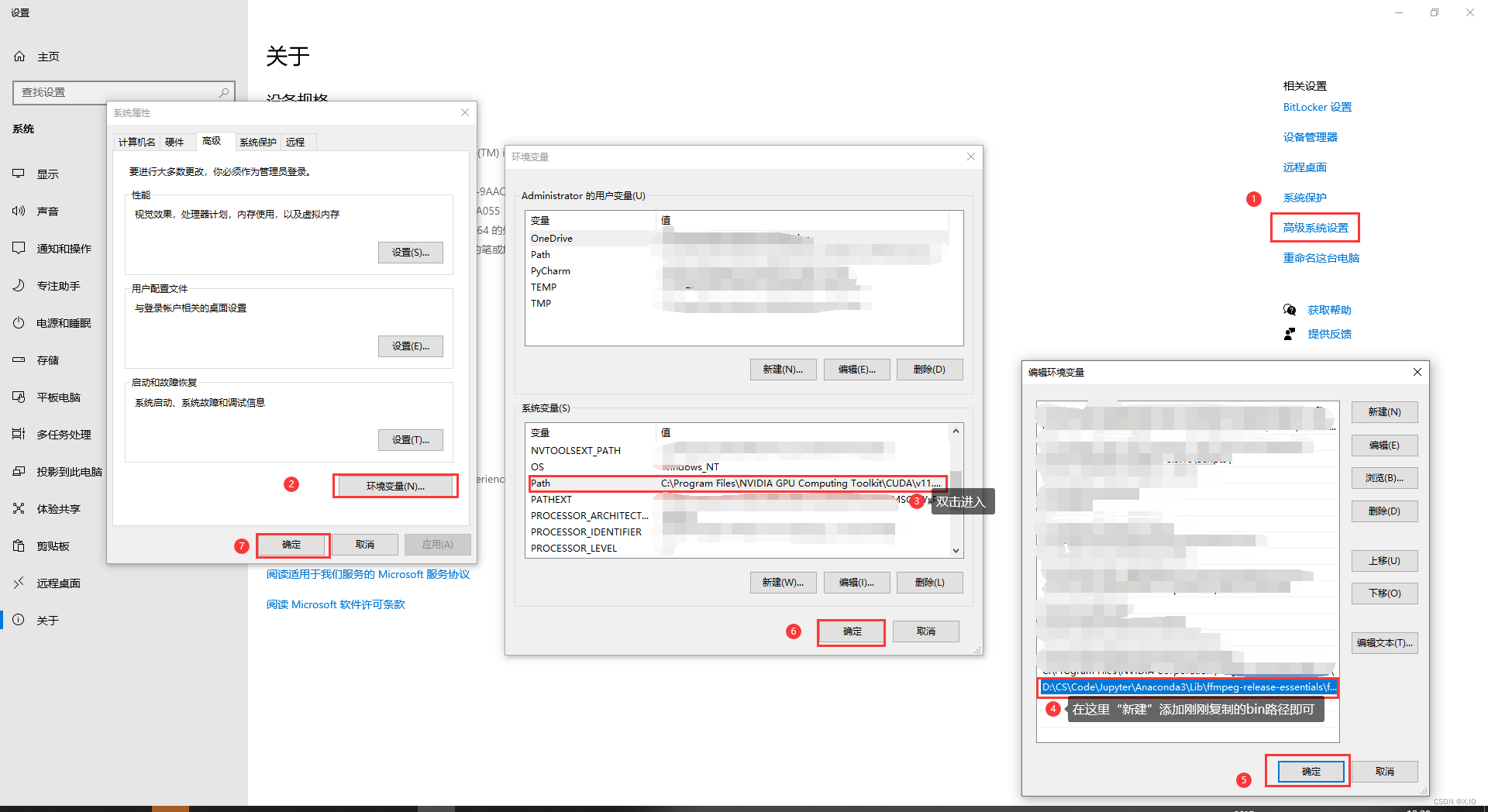Open Notifications & actions sidebar icon
This screenshot has height=812, width=1488.
(x=19, y=249)
